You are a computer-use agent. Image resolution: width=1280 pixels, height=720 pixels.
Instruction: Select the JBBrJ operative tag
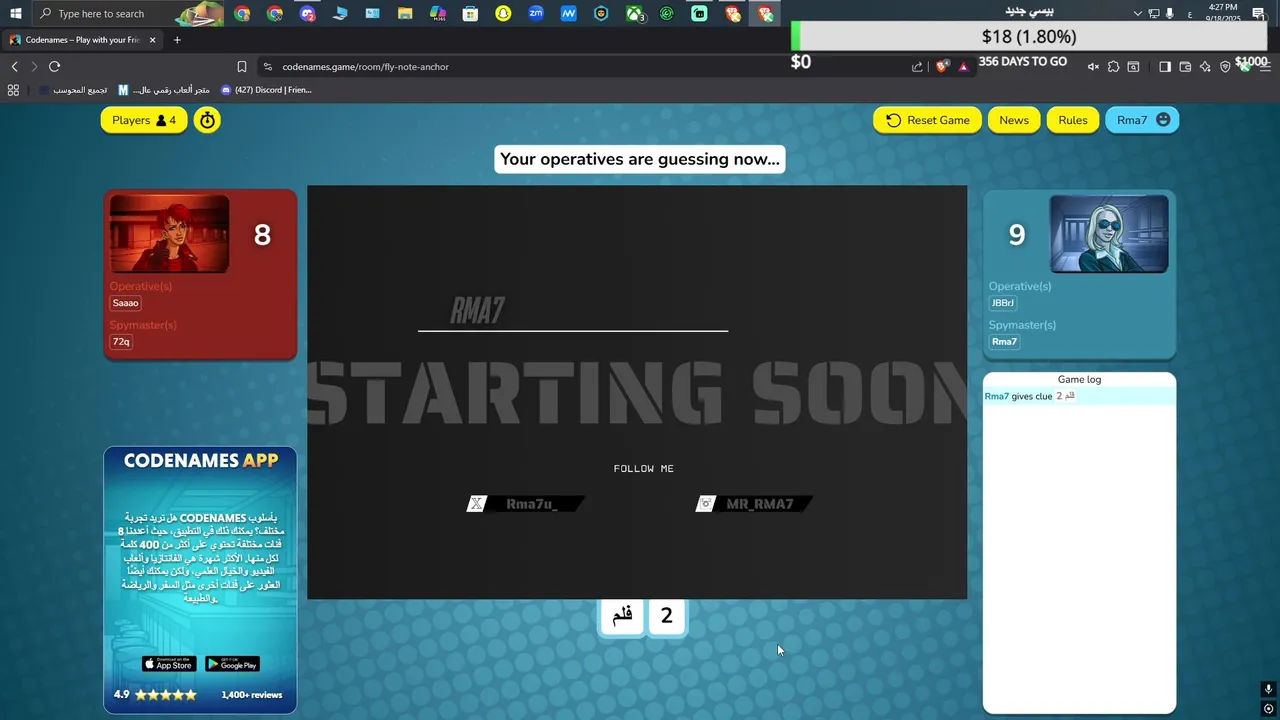pos(1003,303)
